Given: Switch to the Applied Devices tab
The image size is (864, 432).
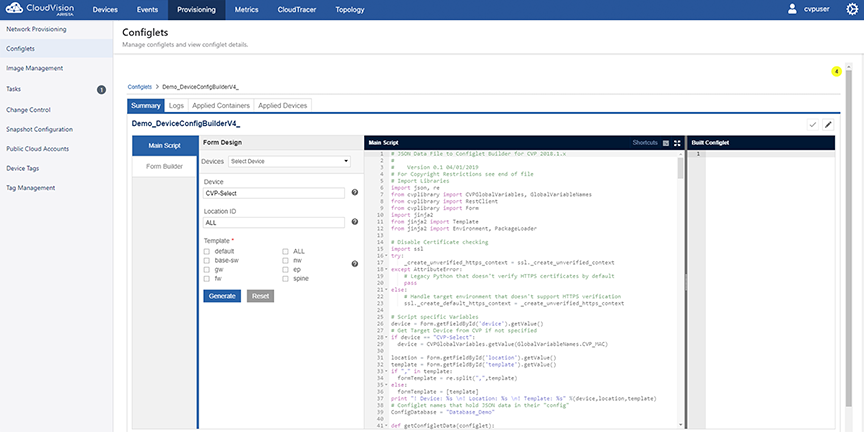Looking at the screenshot, I should click(x=283, y=105).
